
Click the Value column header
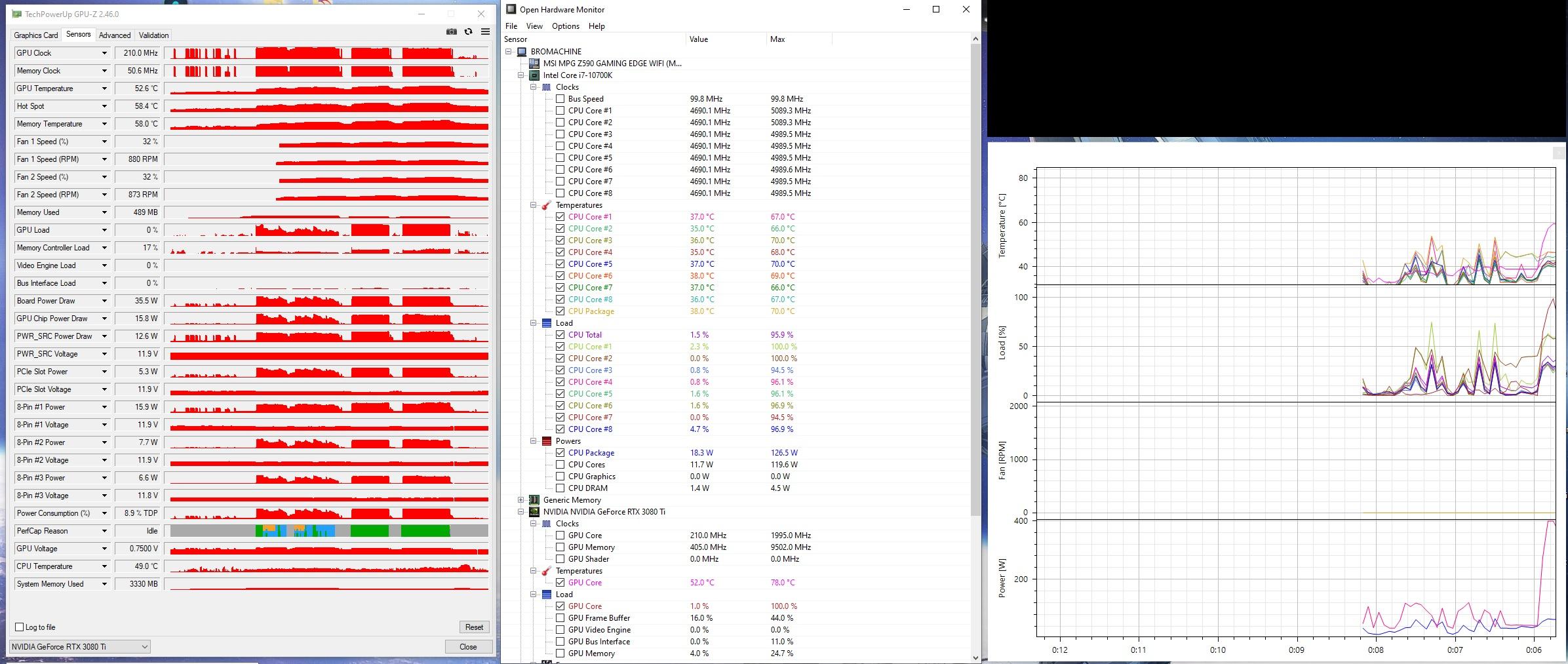coord(726,39)
